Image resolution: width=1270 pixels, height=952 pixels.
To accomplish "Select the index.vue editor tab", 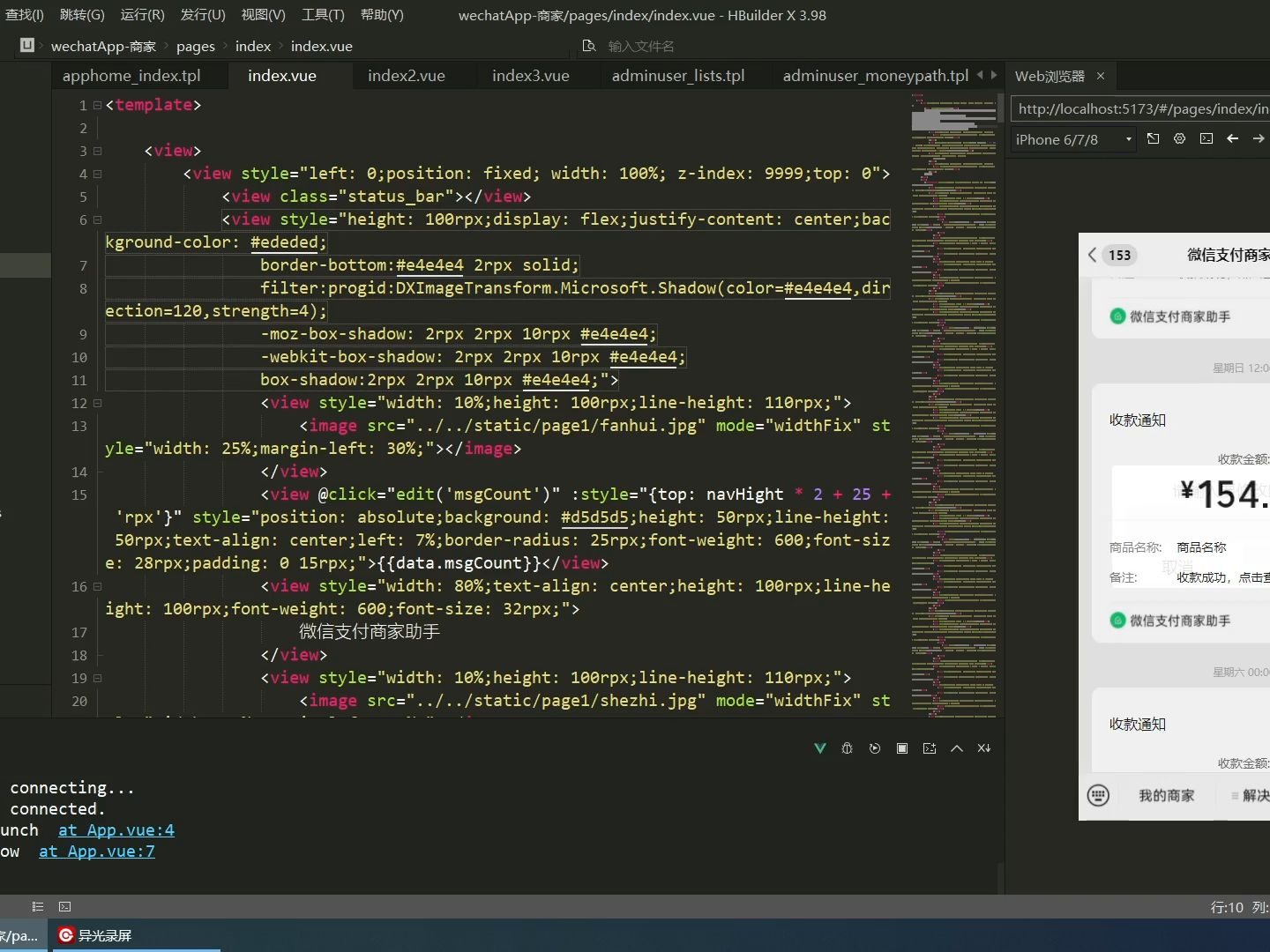I will point(281,76).
